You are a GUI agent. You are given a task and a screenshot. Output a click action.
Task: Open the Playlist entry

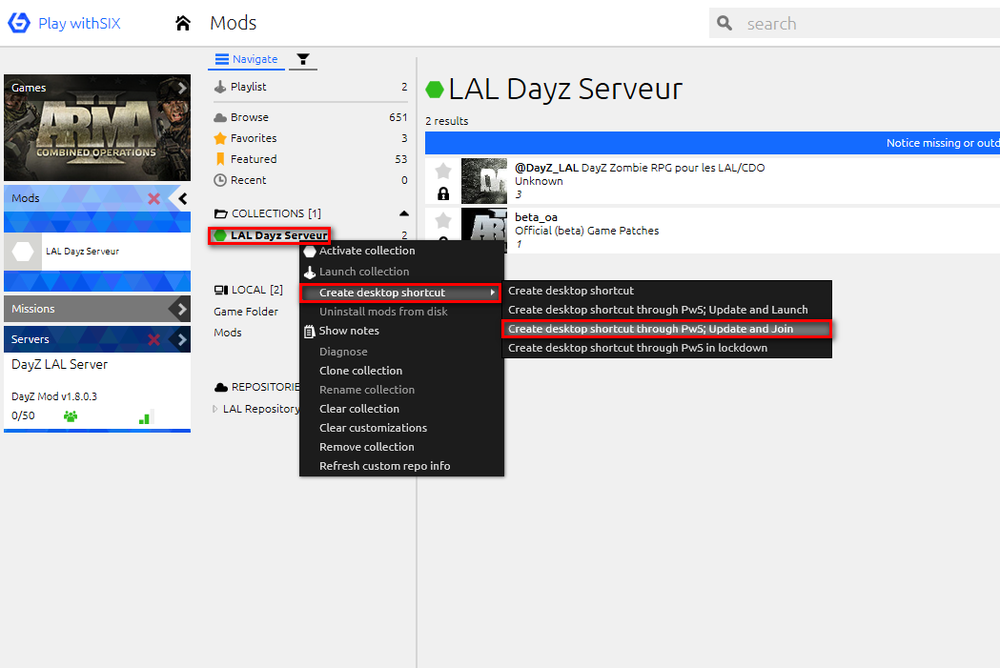click(311, 87)
